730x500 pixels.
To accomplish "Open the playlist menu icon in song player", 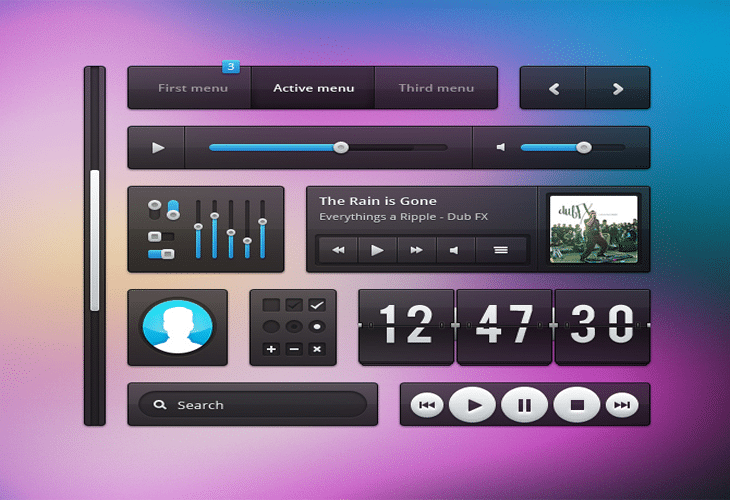I will click(501, 250).
